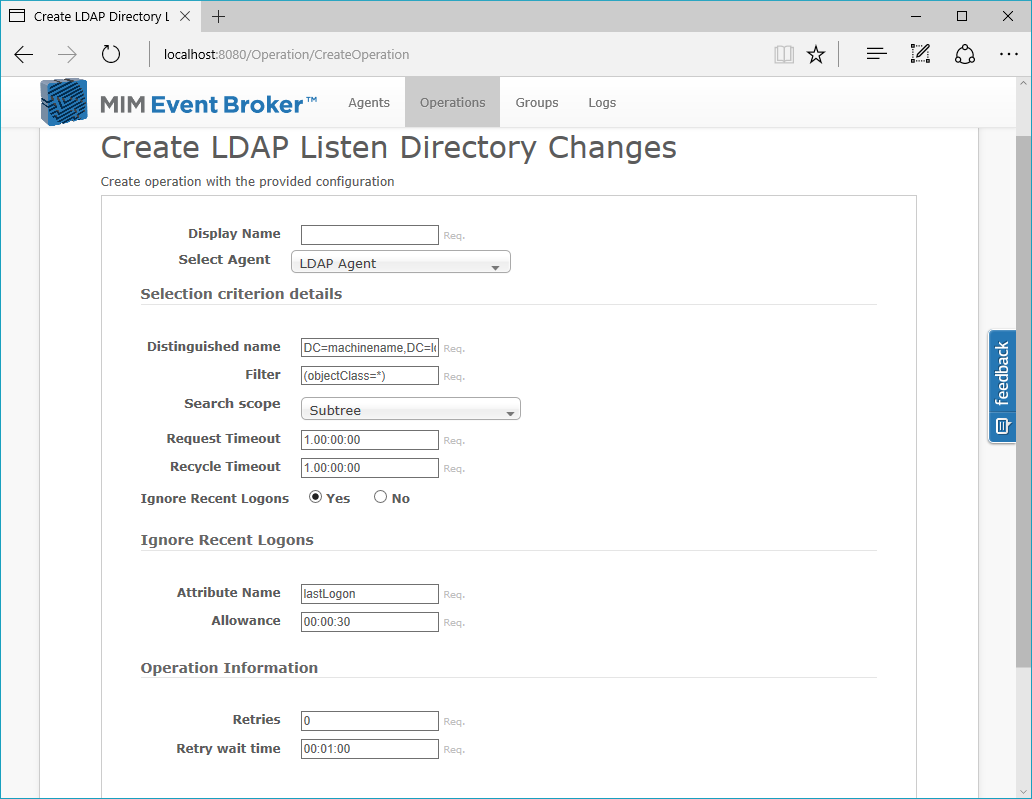Click the Retry wait time label
This screenshot has width=1032, height=799.
pyautogui.click(x=228, y=748)
